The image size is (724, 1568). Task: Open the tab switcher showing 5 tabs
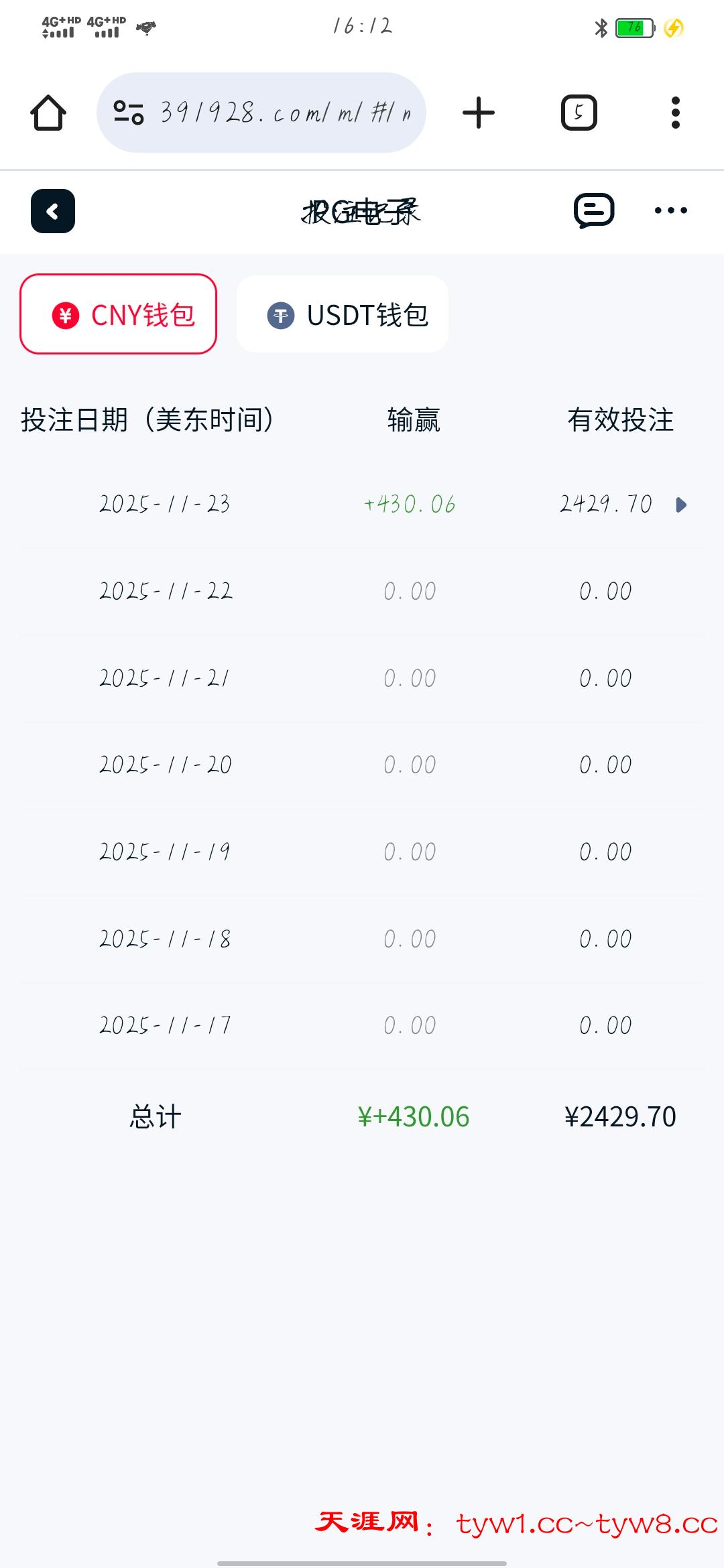pyautogui.click(x=579, y=113)
